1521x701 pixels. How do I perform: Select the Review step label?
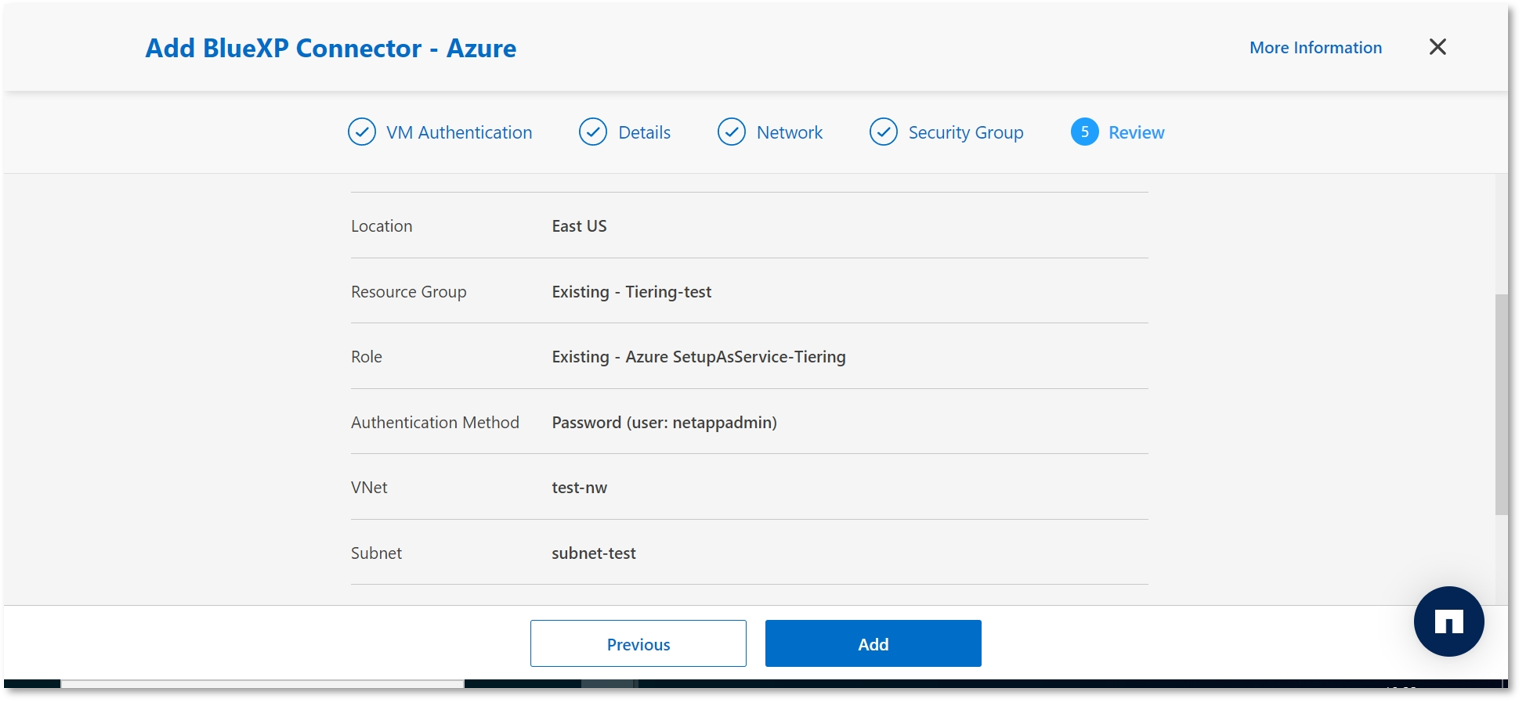1137,132
